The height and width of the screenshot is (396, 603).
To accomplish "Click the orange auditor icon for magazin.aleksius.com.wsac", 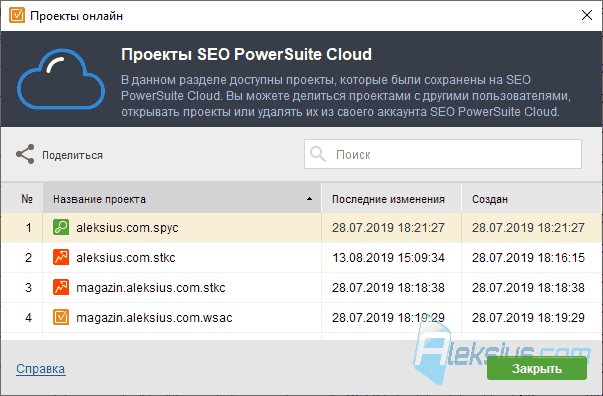I will pyautogui.click(x=61, y=317).
